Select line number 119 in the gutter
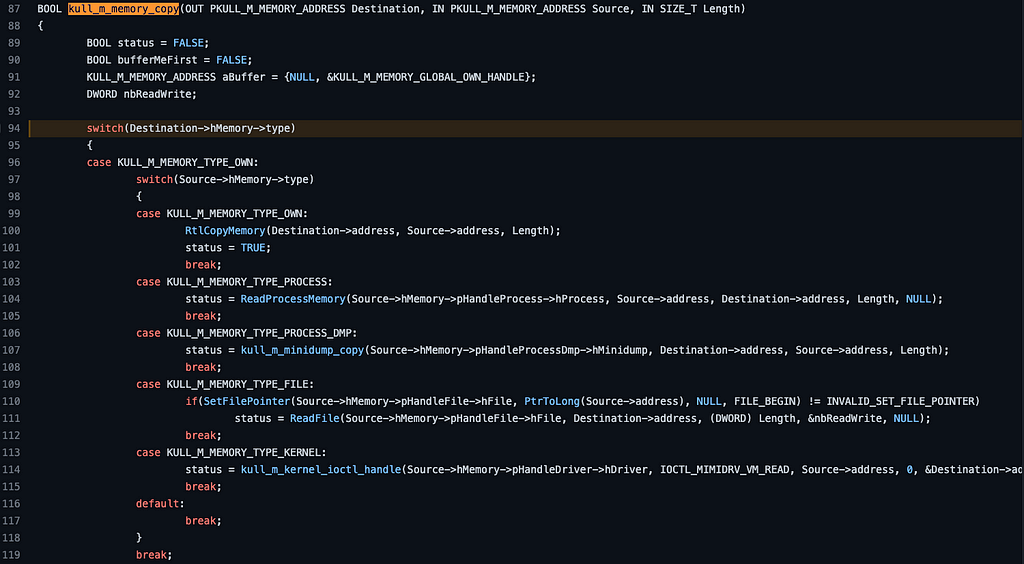The height and width of the screenshot is (564, 1024). click(11, 555)
